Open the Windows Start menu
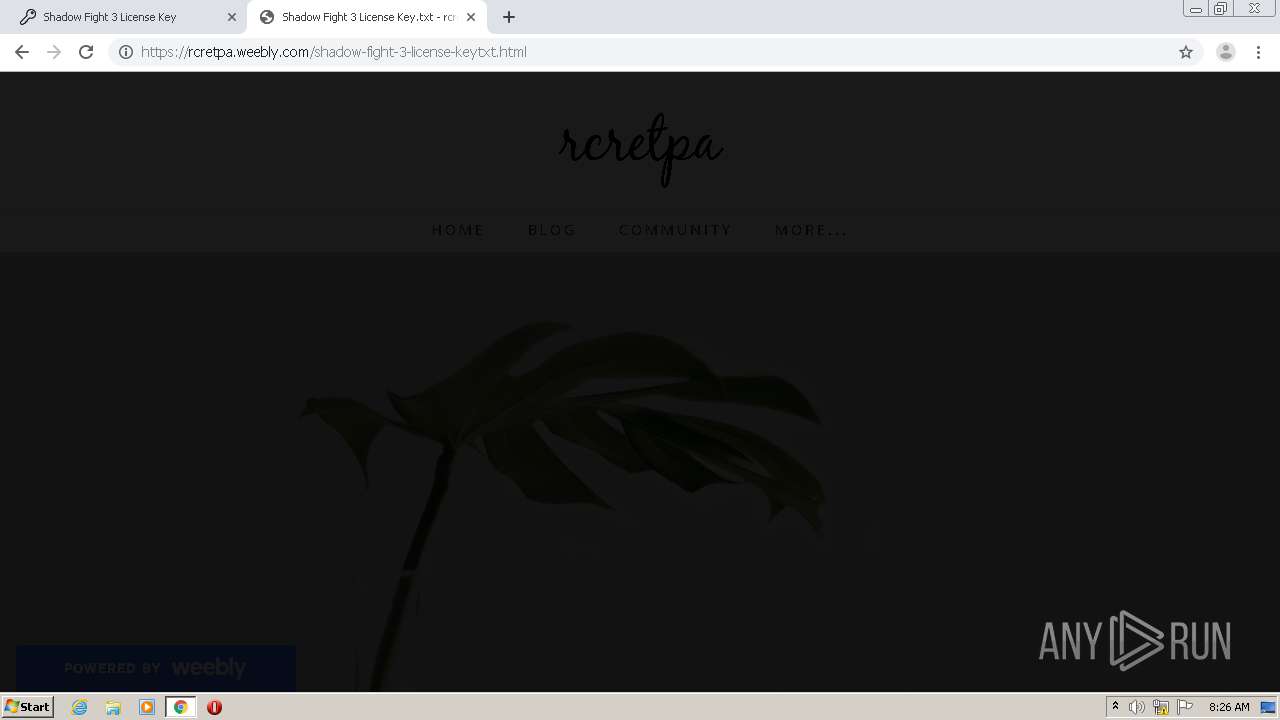 27,707
